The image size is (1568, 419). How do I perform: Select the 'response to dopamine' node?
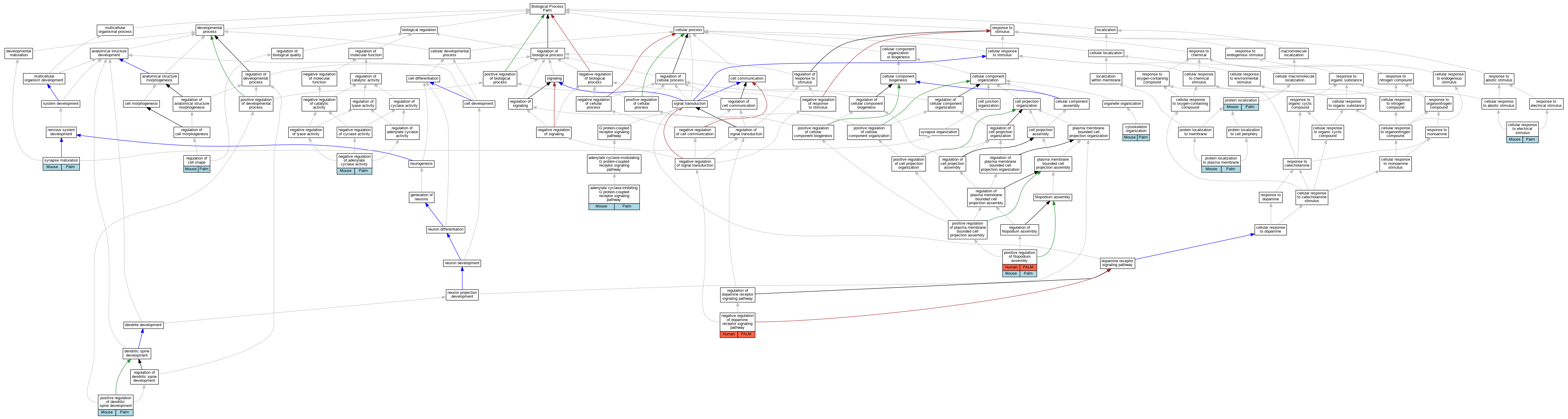1270,197
